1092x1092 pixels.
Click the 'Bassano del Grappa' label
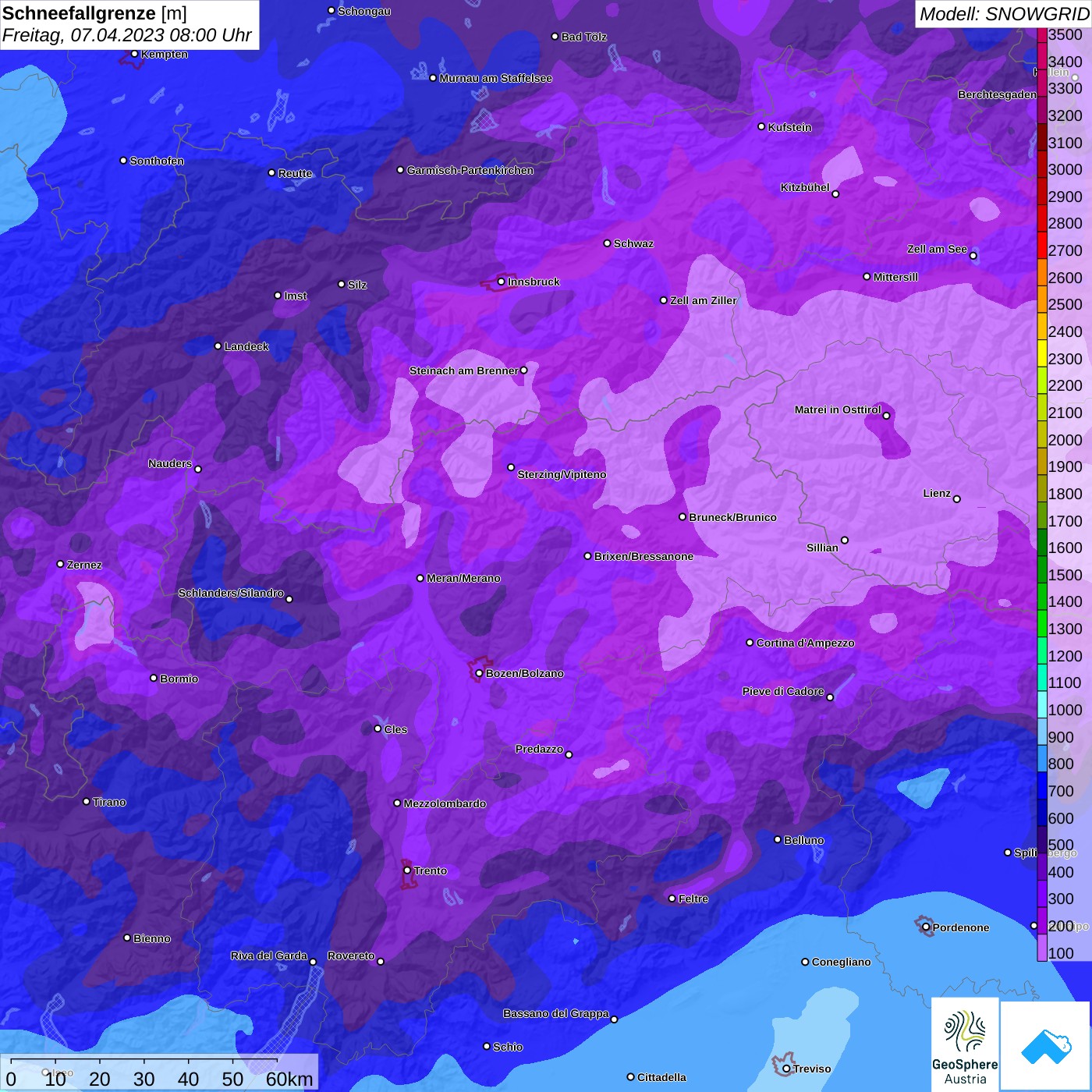point(556,1013)
